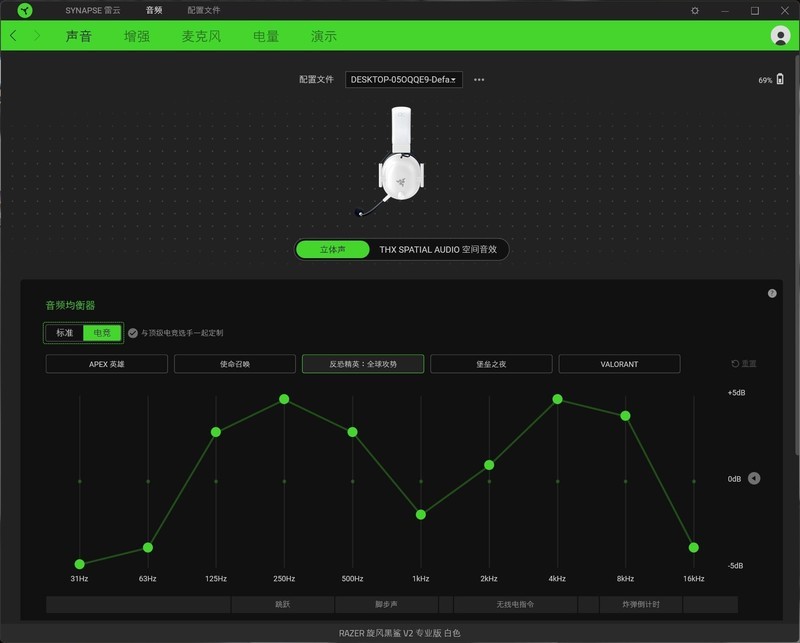Image resolution: width=800 pixels, height=643 pixels.
Task: Click the Razer Synapse logo icon
Action: pyautogui.click(x=24, y=10)
